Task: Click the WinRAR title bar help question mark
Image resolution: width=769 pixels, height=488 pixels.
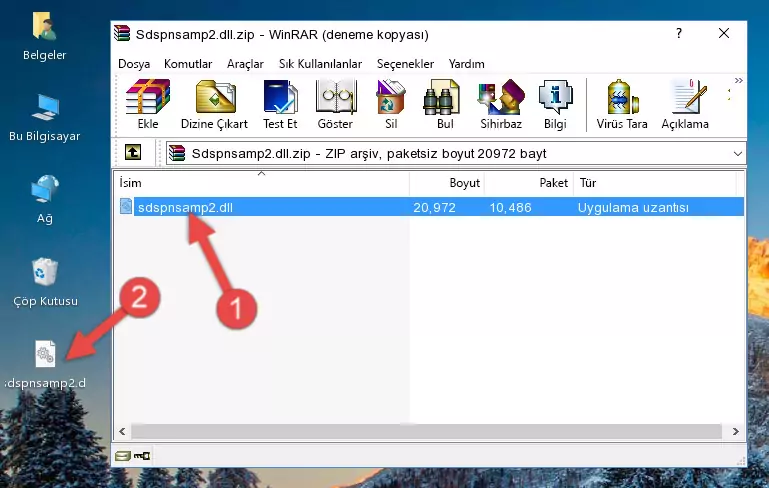Action: (679, 34)
